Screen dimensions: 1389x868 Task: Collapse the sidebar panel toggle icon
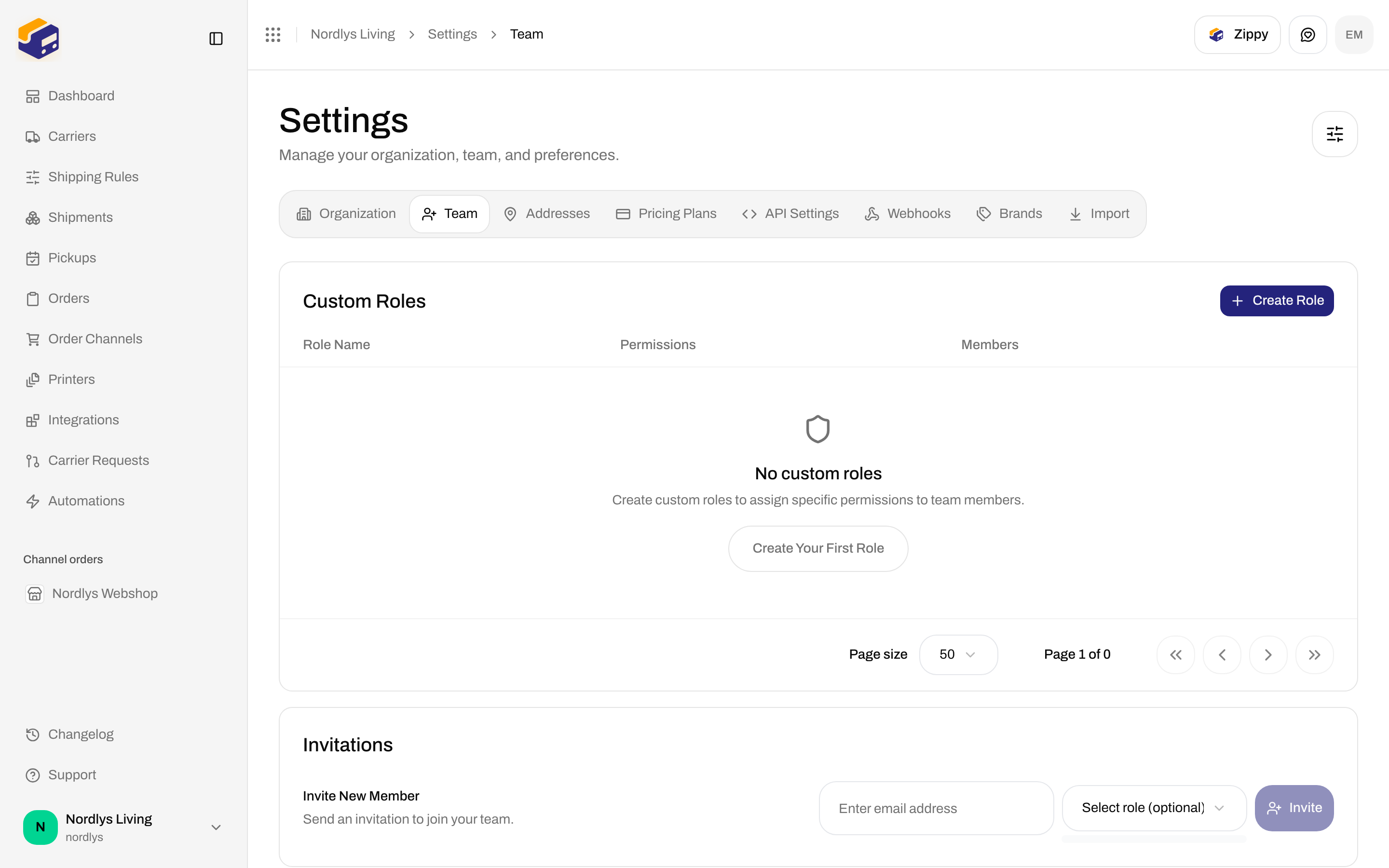click(x=216, y=39)
